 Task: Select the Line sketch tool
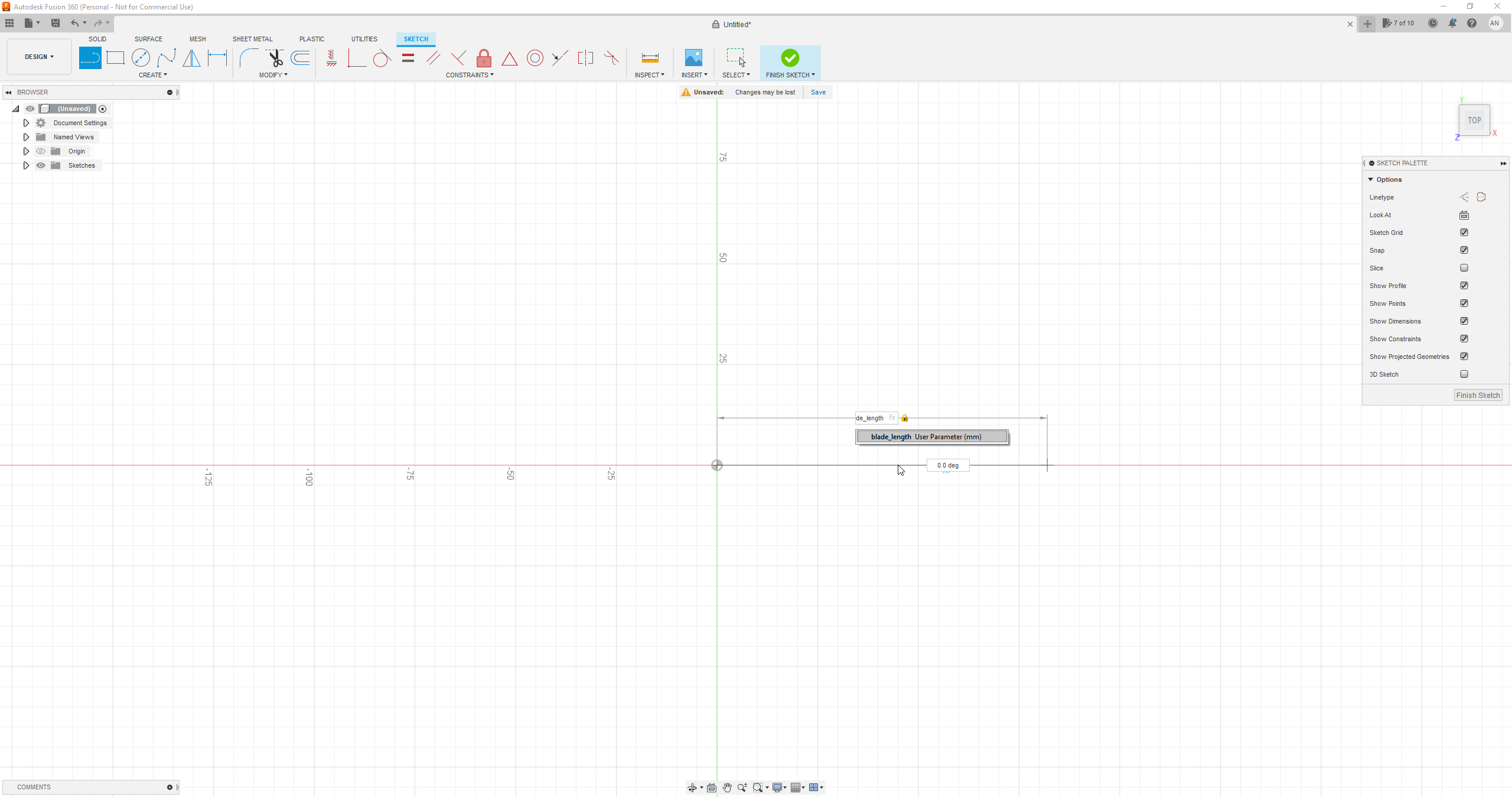click(89, 57)
